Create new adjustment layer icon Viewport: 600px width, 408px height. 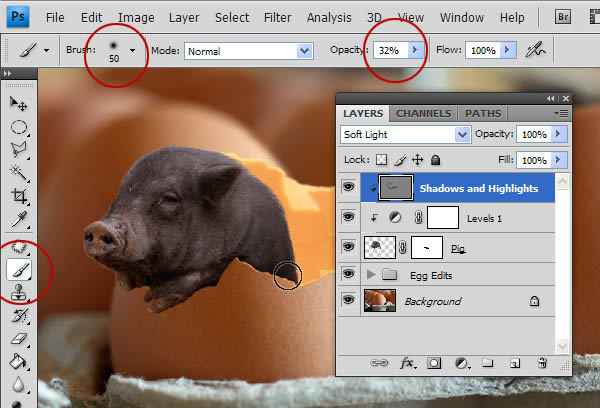[x=462, y=363]
